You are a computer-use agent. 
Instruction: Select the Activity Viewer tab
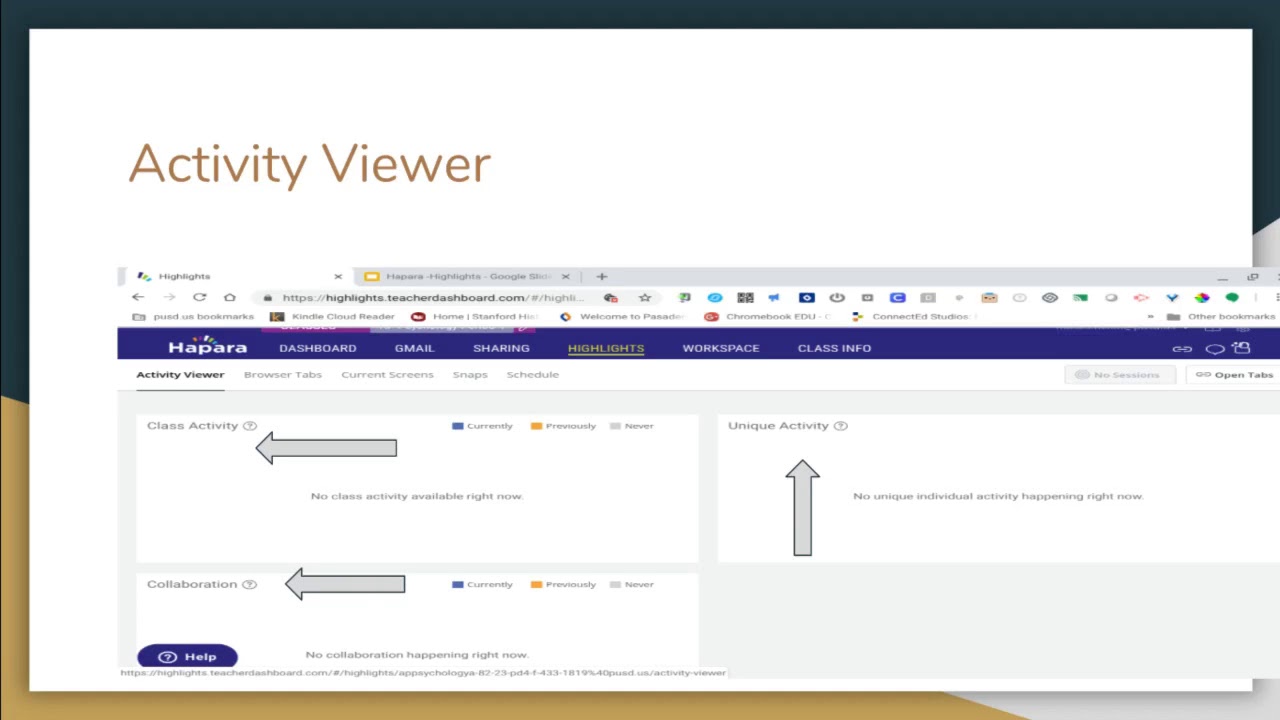180,375
